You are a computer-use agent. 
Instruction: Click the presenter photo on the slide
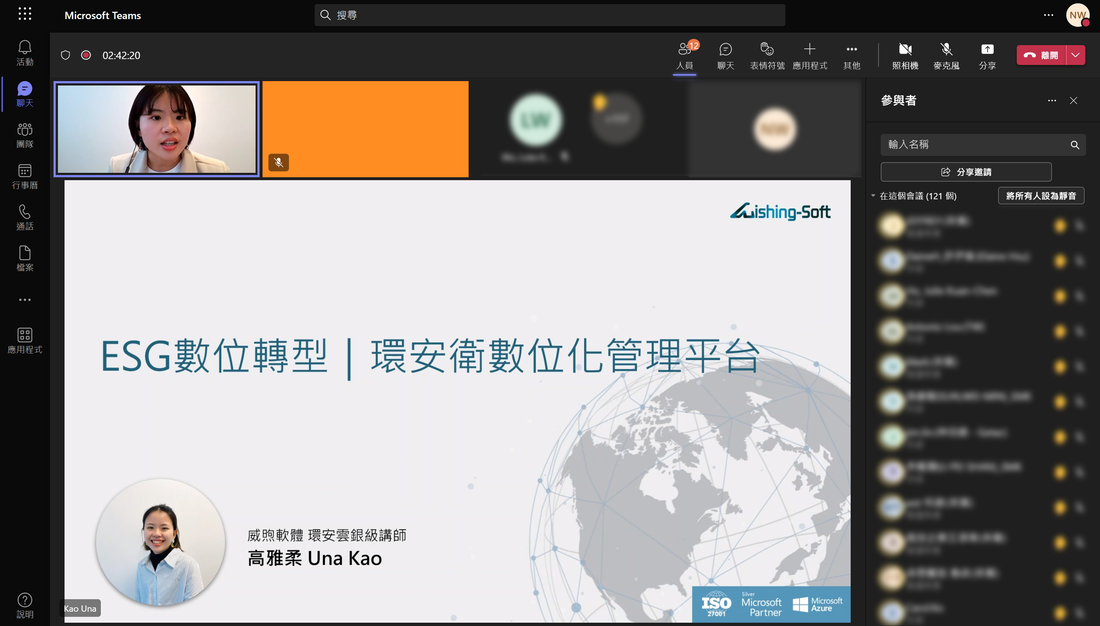click(161, 542)
